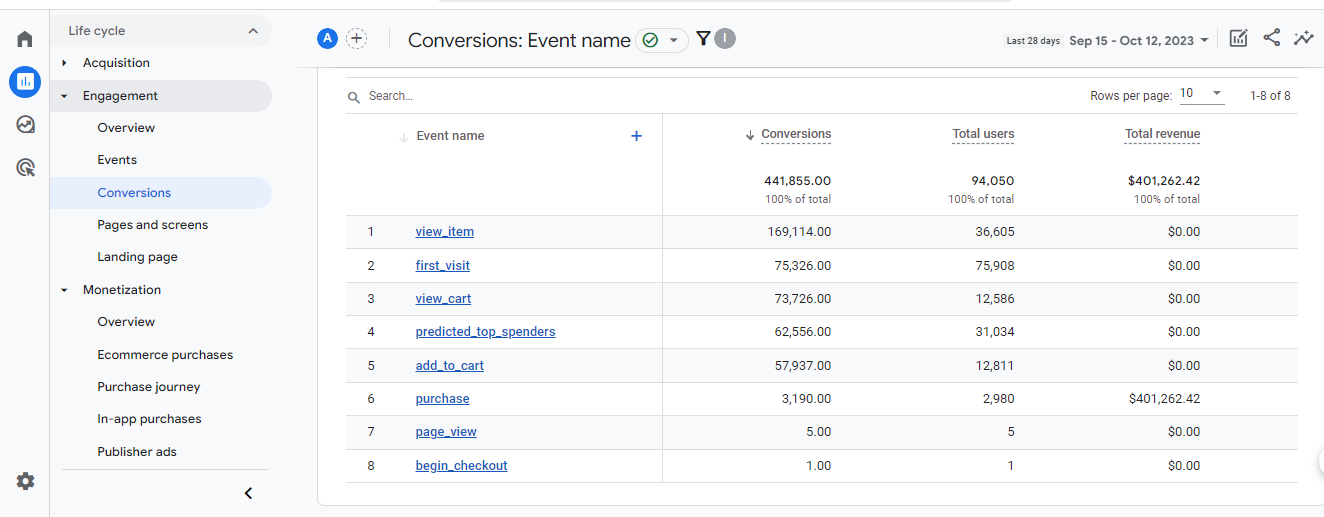
Task: Sort by Total users column header
Action: point(983,134)
